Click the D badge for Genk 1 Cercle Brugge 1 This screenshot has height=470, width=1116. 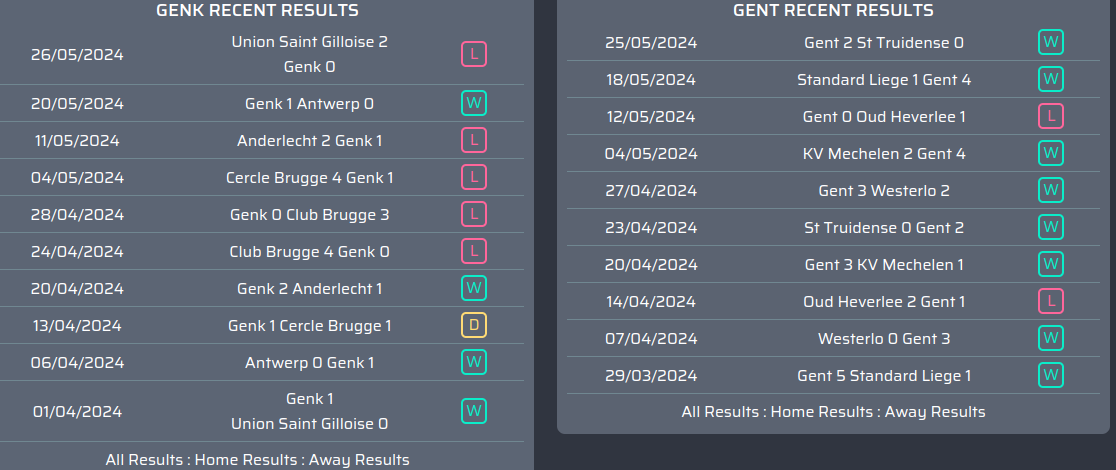(474, 325)
